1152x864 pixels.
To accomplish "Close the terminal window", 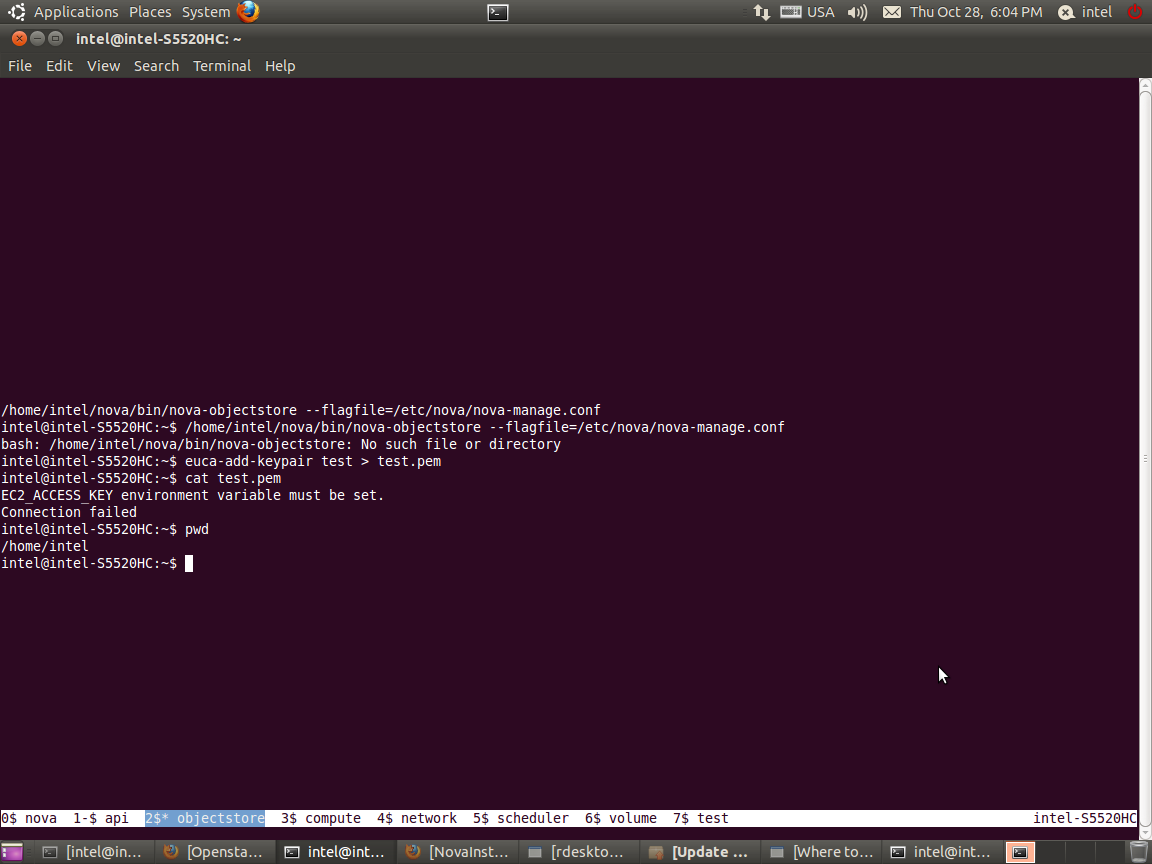I will coord(20,39).
